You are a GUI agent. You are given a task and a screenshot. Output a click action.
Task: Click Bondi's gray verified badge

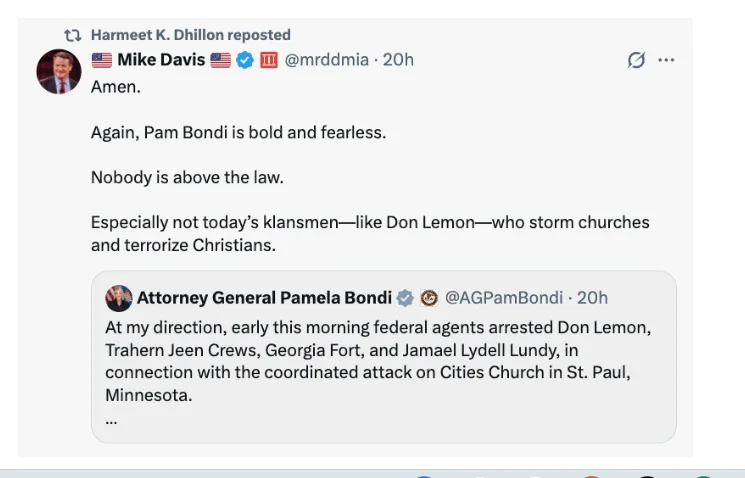pyautogui.click(x=405, y=298)
